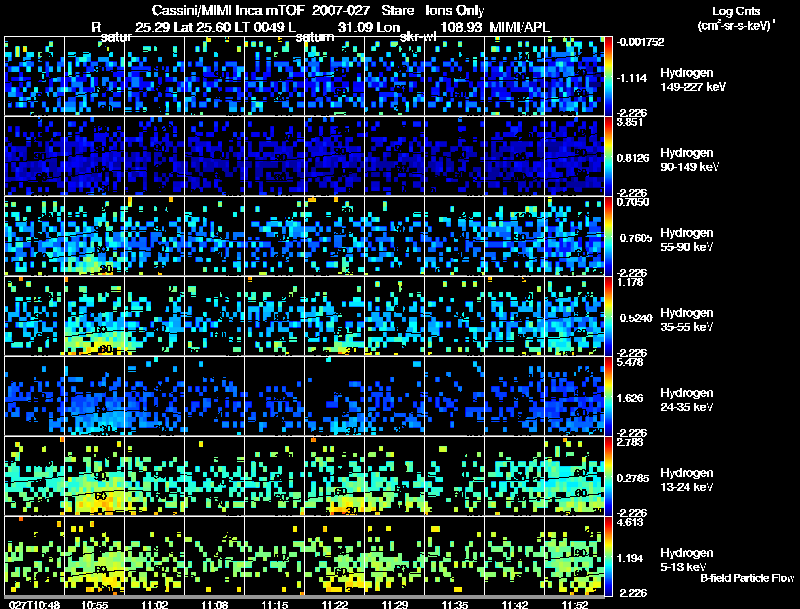Click the 'Stare' label in the title
This screenshot has height=609, width=800.
point(397,10)
